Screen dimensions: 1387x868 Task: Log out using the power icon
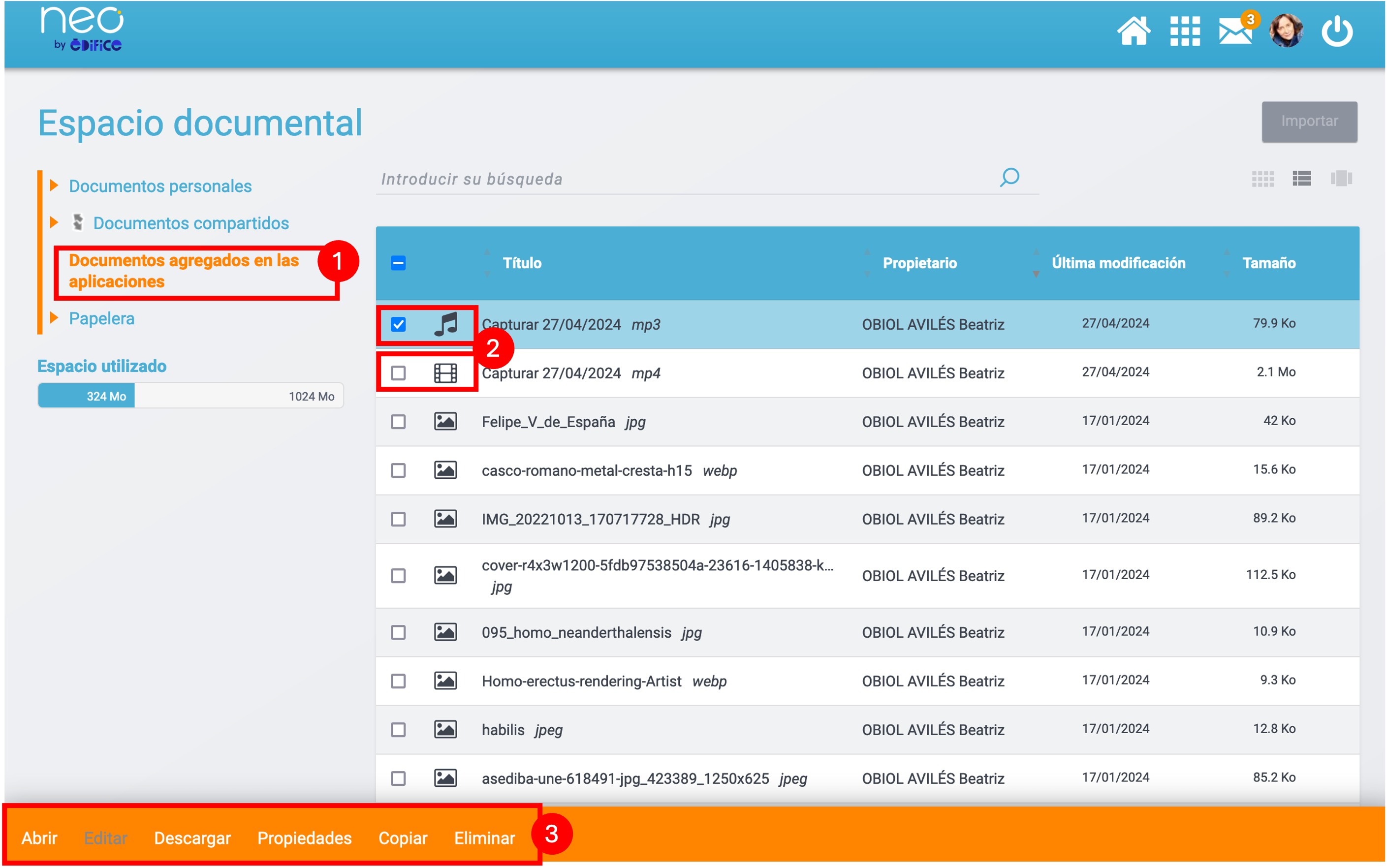coord(1336,31)
